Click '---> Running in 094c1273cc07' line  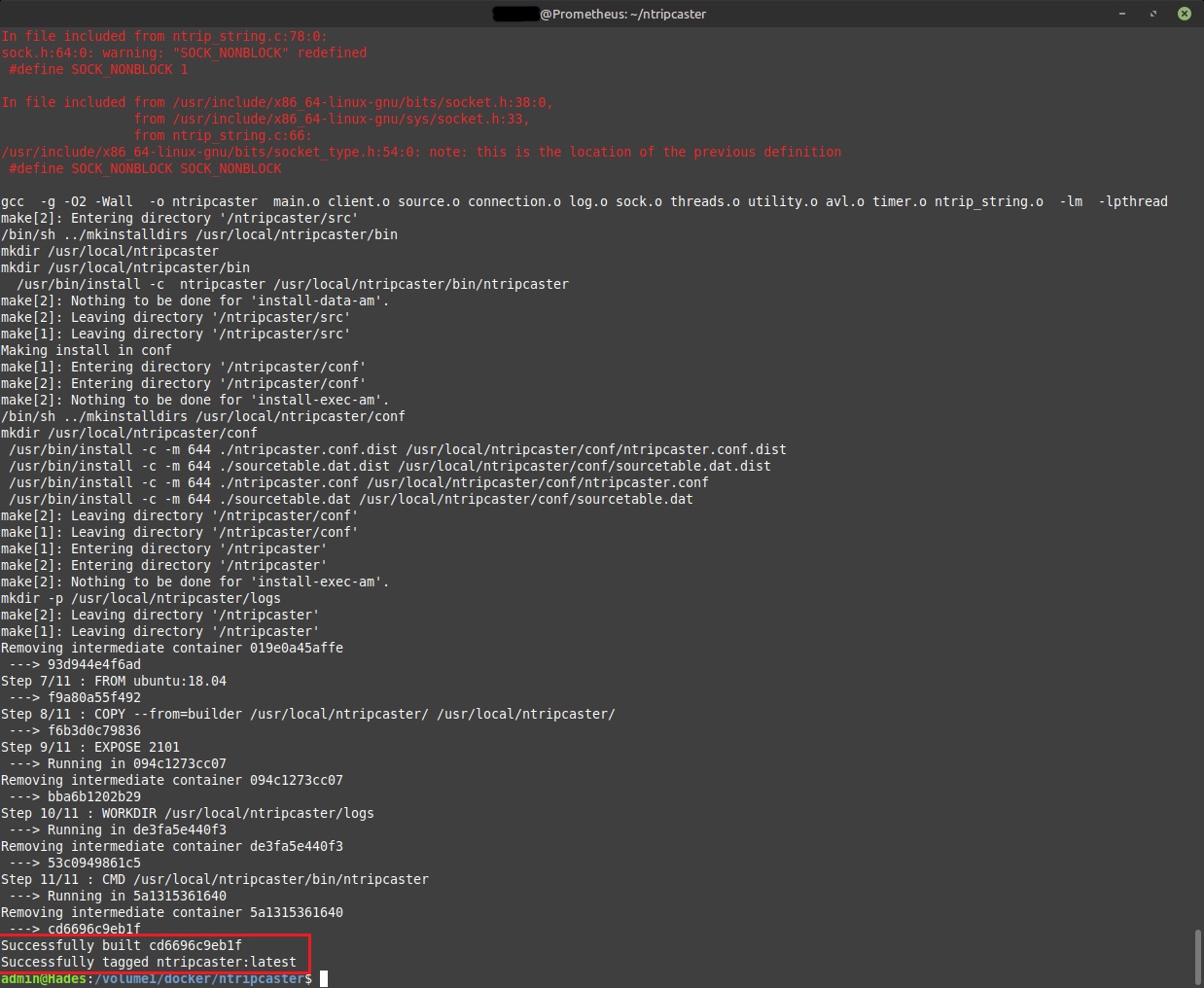point(118,763)
